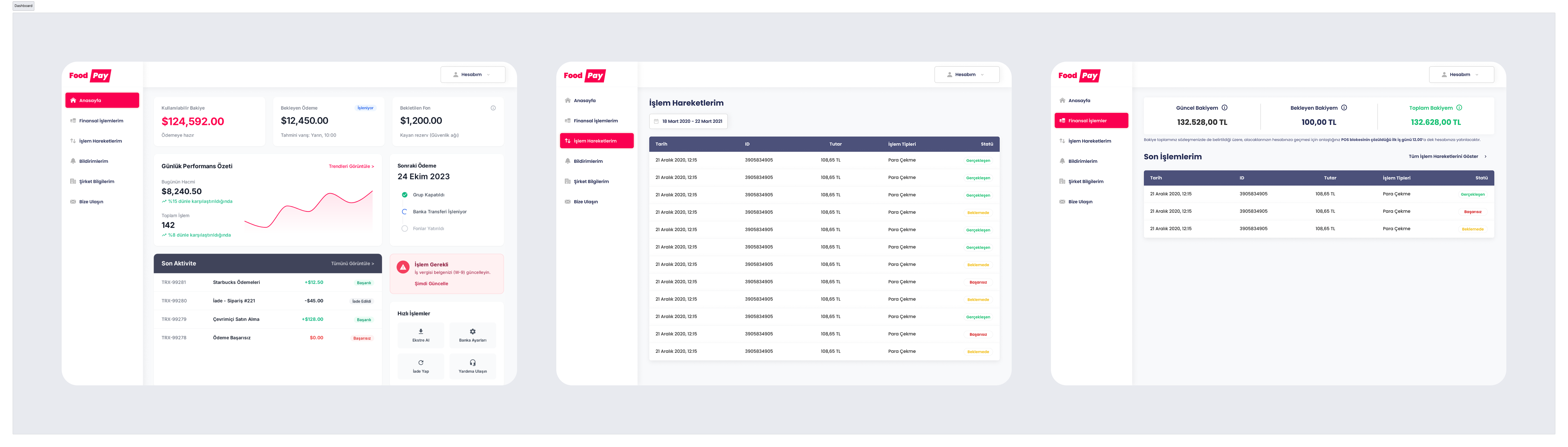Image resolution: width=1568 pixels, height=447 pixels.
Task: Click info icon beside Bekleyen Bakiyem
Action: 1344,108
